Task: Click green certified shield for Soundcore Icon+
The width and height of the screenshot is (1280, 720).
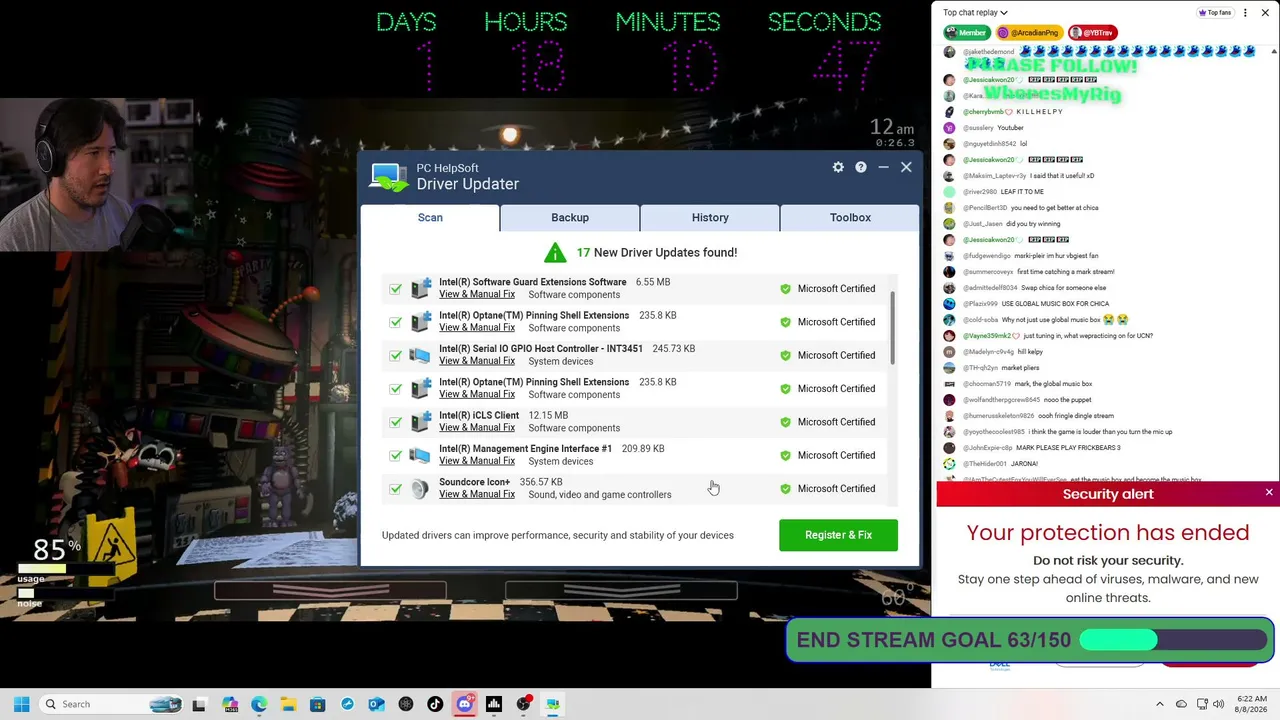Action: click(785, 489)
